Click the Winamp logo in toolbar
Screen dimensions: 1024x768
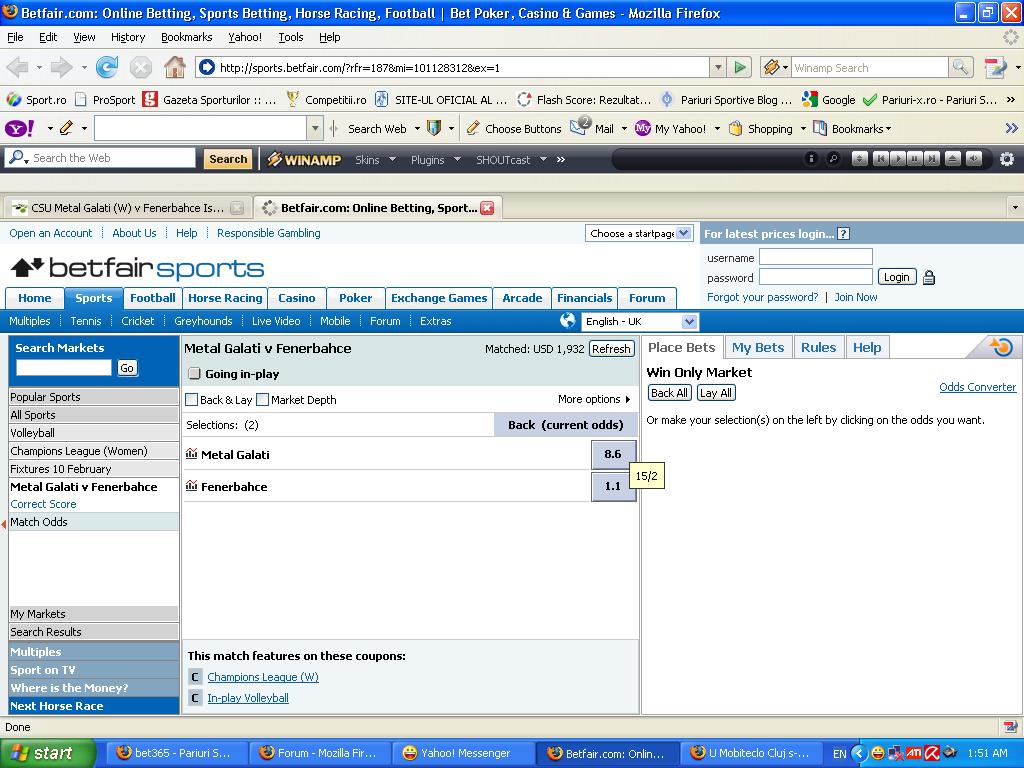pos(304,159)
